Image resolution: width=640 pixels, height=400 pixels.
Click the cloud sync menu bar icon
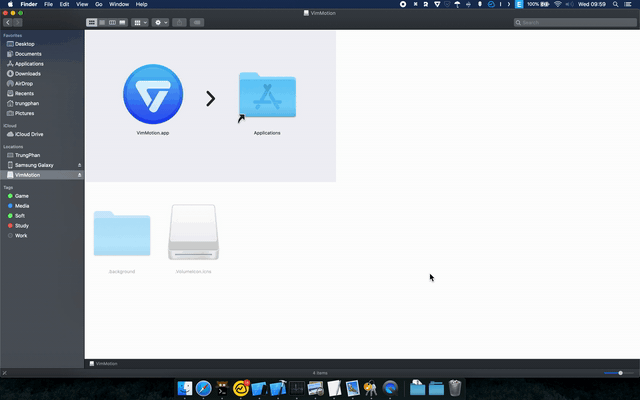click(491, 4)
